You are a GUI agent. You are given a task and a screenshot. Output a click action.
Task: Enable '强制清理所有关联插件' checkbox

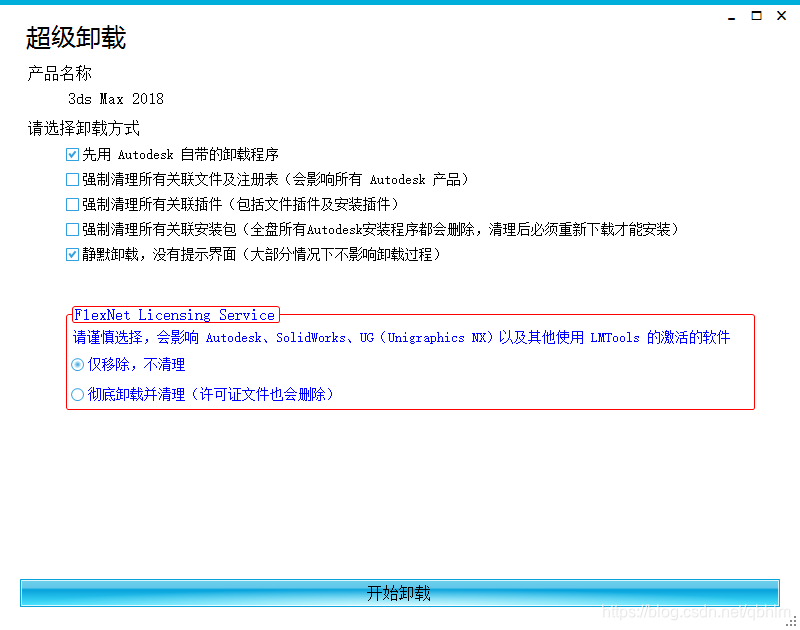(x=72, y=205)
